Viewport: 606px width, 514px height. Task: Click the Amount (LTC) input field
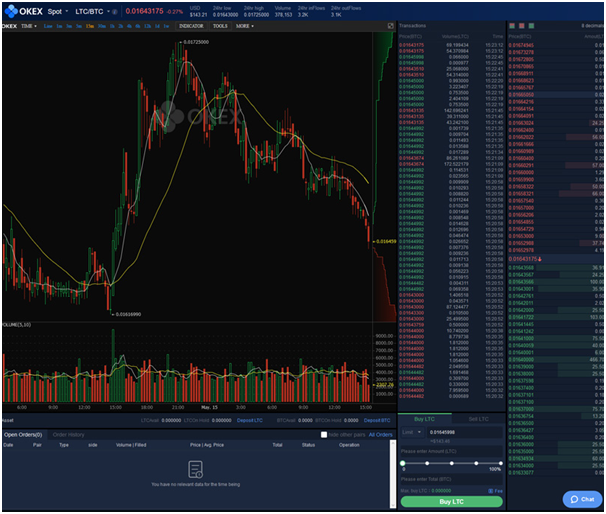coord(451,451)
